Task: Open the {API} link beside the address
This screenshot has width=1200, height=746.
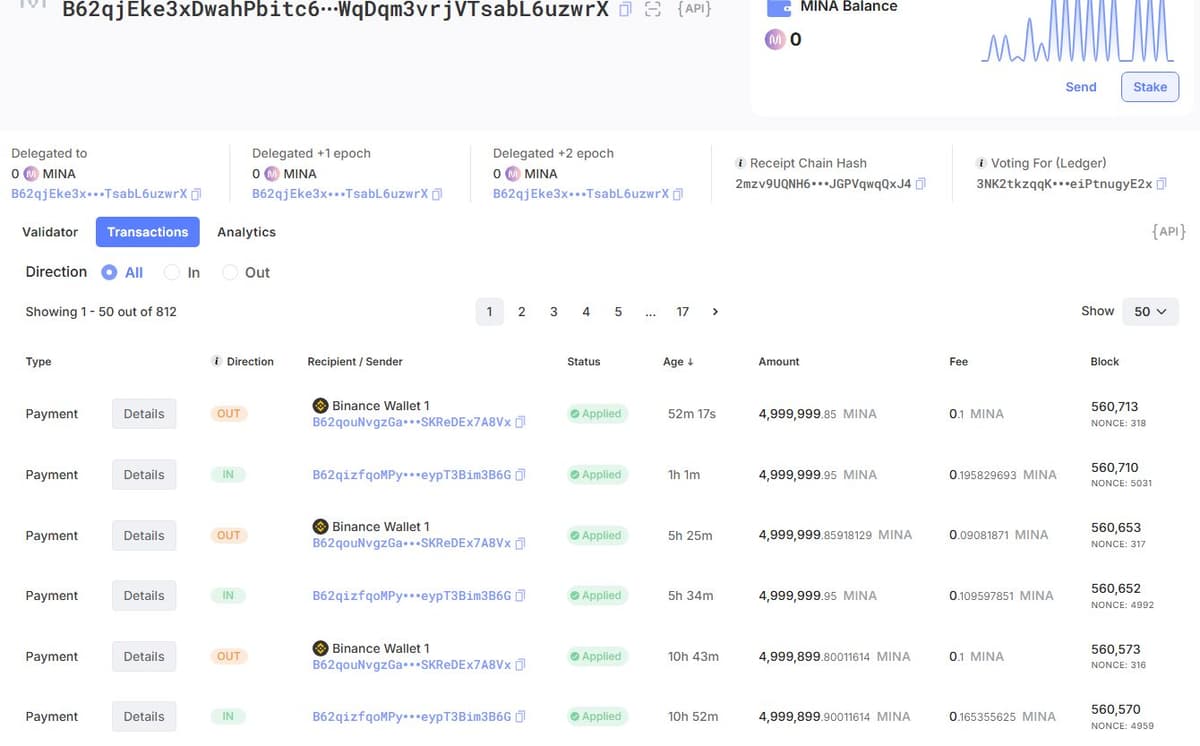Action: click(x=694, y=10)
